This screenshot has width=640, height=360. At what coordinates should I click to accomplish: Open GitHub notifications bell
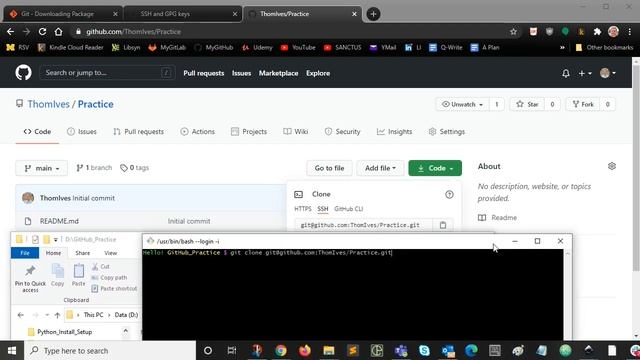[x=566, y=73]
